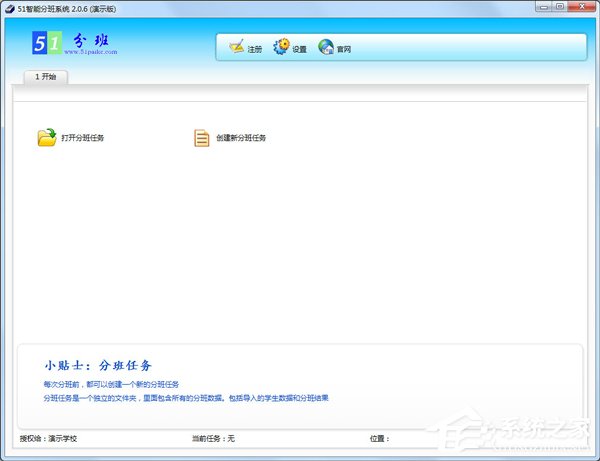Click the app icon in the title bar

coord(10,8)
